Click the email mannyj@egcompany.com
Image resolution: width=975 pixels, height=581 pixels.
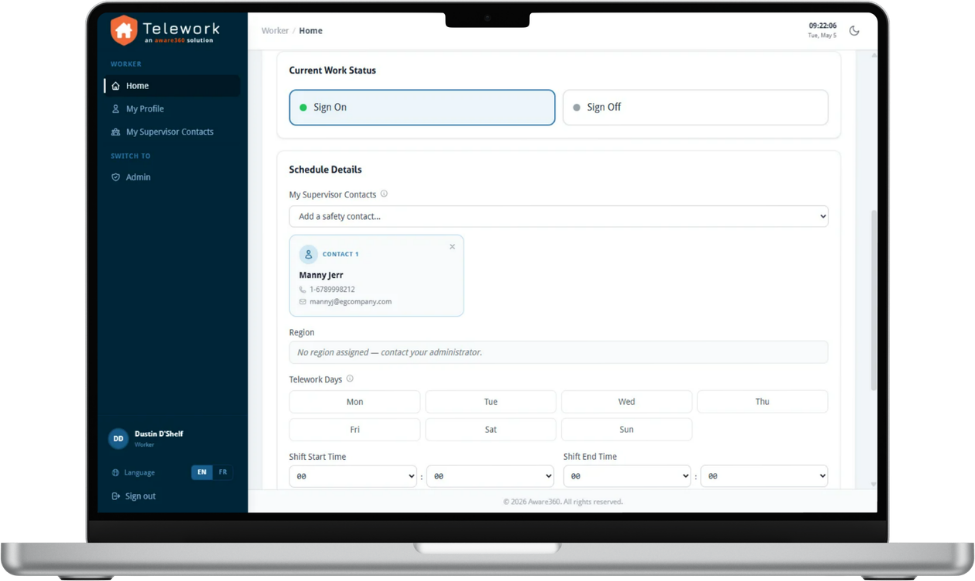(x=351, y=302)
